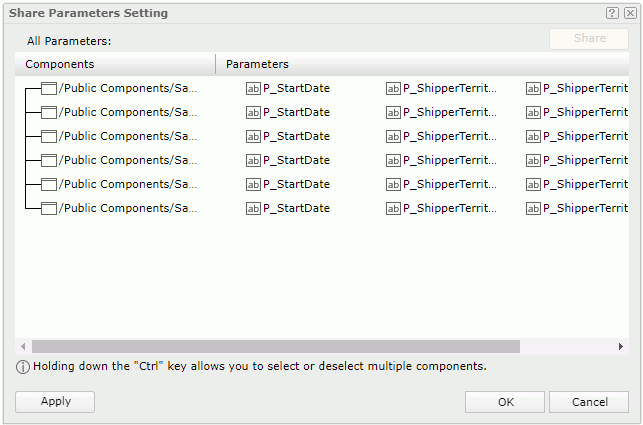Click the first row's component icon
Image resolution: width=643 pixels, height=425 pixels.
(x=49, y=88)
